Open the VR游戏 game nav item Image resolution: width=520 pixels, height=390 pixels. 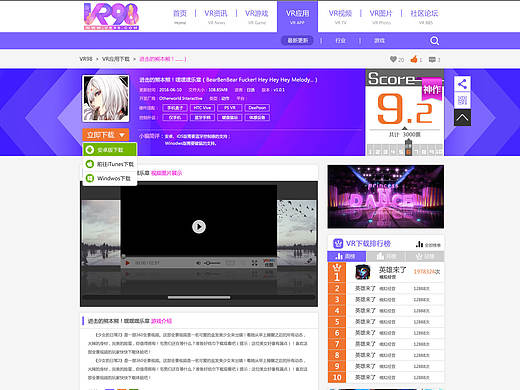pyautogui.click(x=257, y=16)
